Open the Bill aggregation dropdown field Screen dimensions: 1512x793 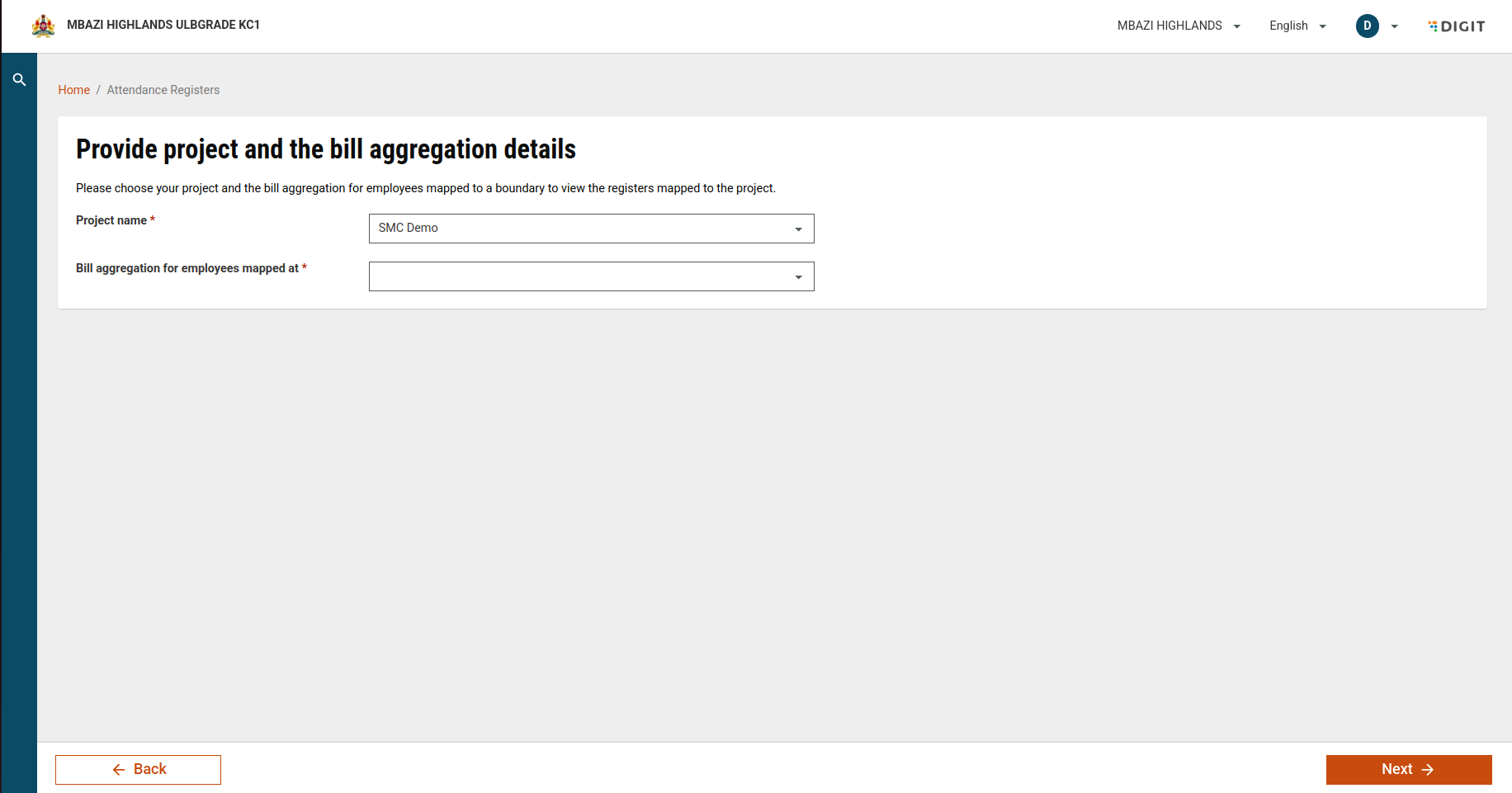coord(591,276)
